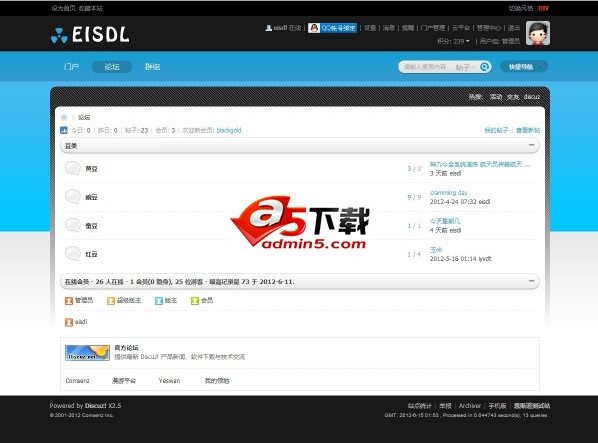Click the 黄豆 forum bubble icon
This screenshot has height=443, width=598.
[73, 168]
